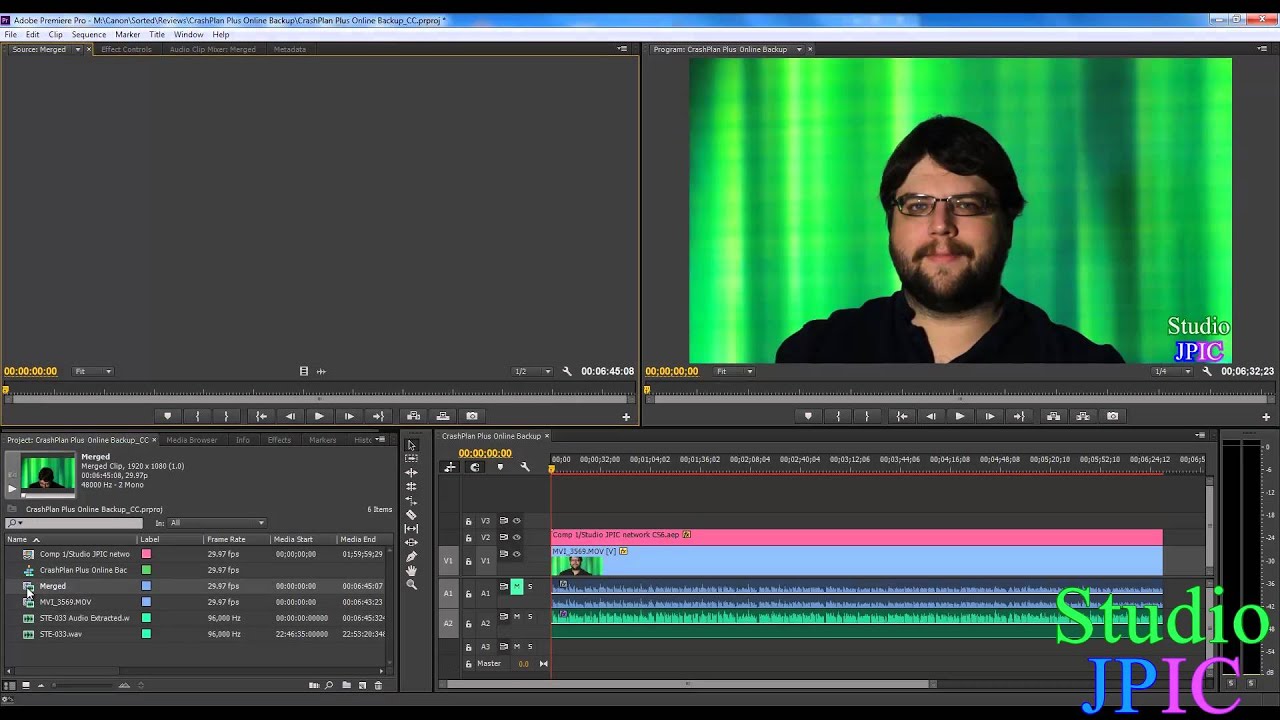Open Program monitor panel menu
Image resolution: width=1280 pixels, height=720 pixels.
(1263, 49)
